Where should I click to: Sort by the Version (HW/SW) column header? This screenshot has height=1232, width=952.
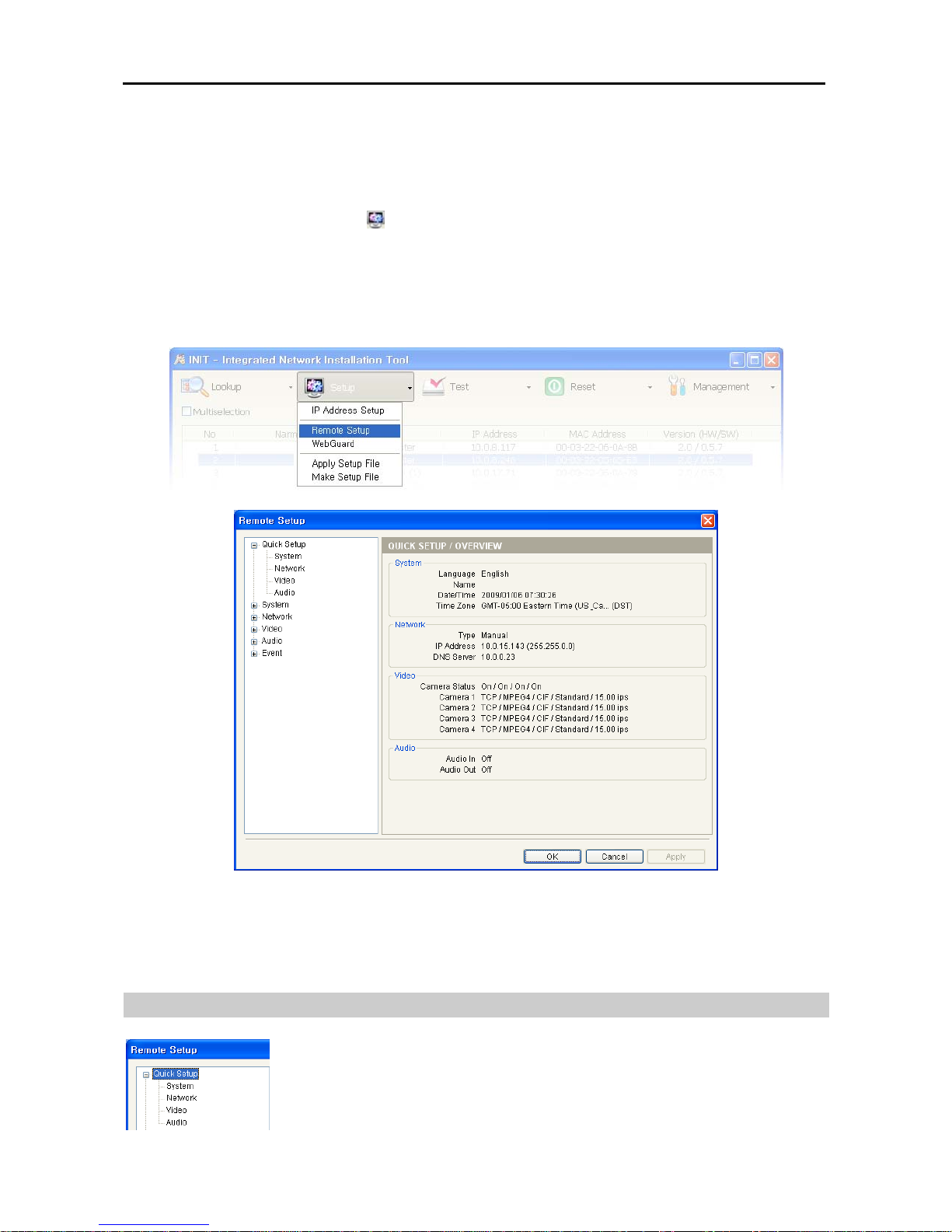click(x=700, y=435)
